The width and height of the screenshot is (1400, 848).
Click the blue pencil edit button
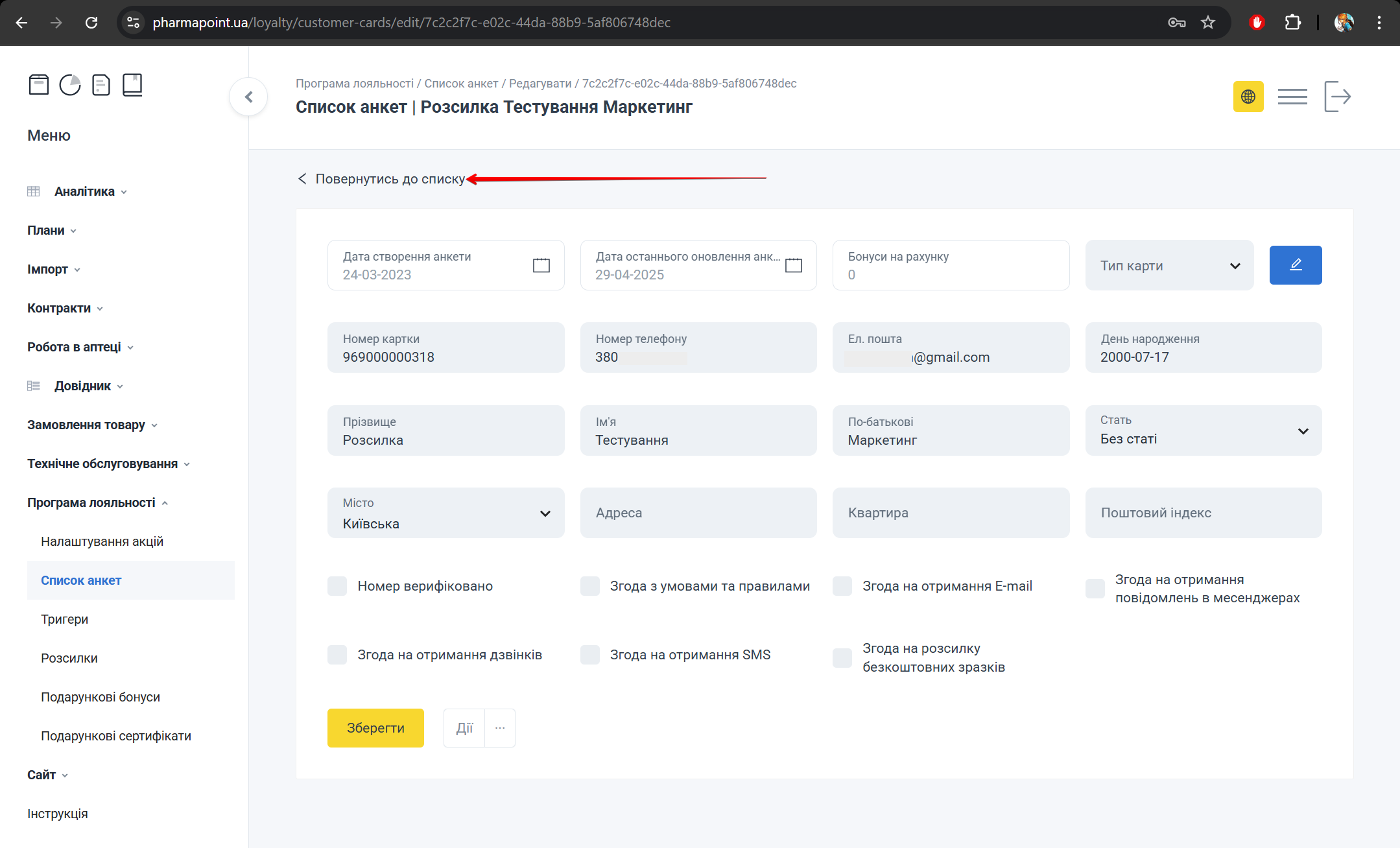[1295, 265]
